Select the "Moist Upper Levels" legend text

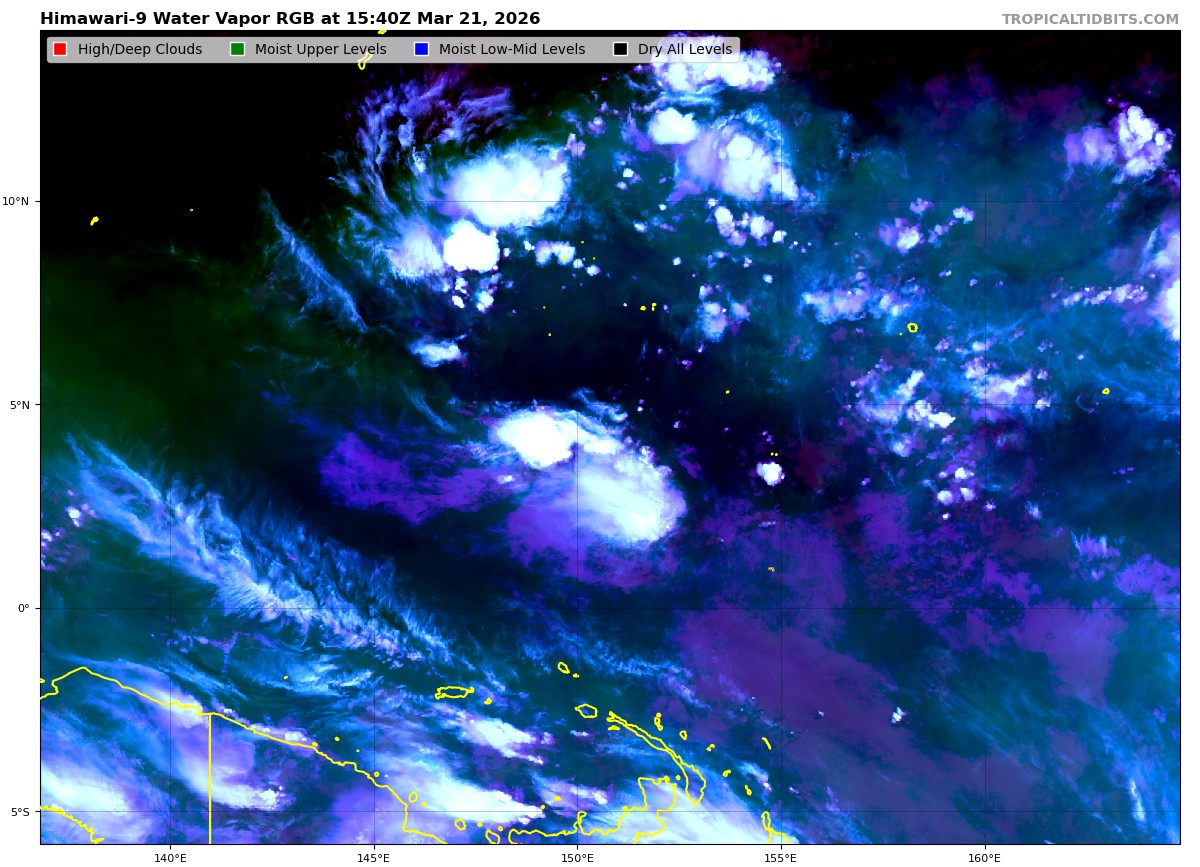click(320, 50)
